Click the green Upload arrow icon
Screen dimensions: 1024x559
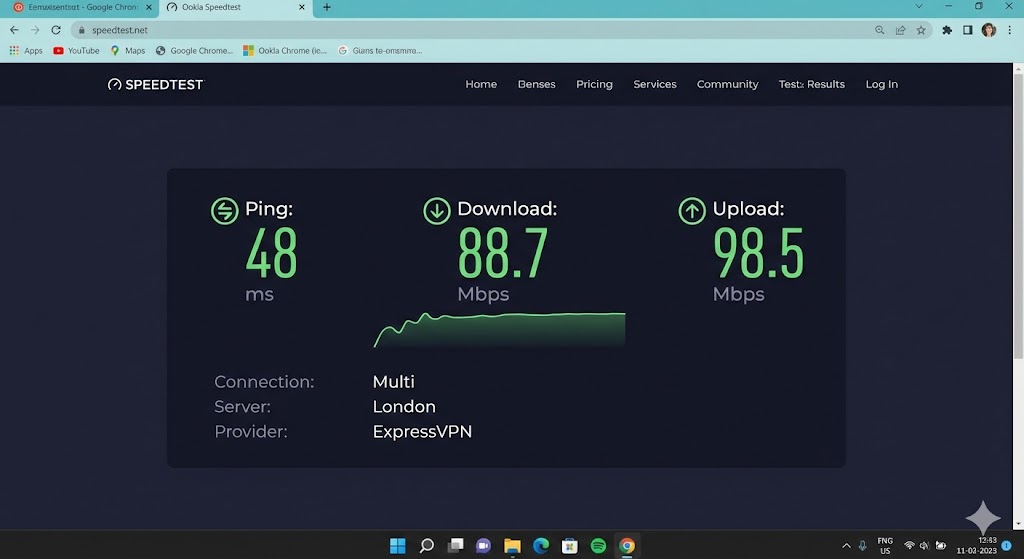pos(692,211)
